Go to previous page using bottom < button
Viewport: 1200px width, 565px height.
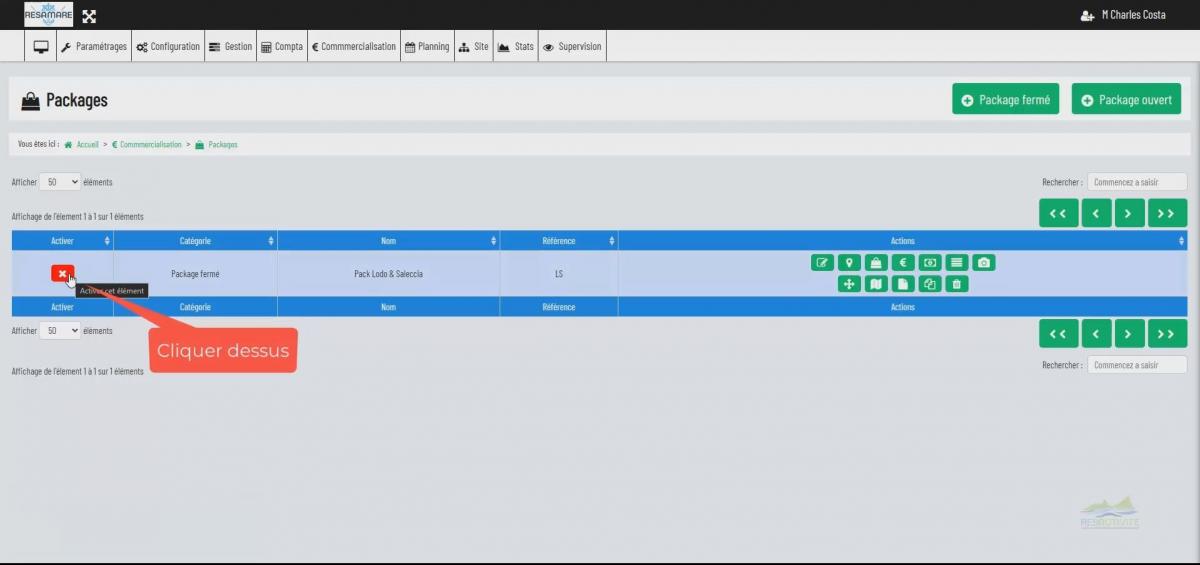point(1096,333)
